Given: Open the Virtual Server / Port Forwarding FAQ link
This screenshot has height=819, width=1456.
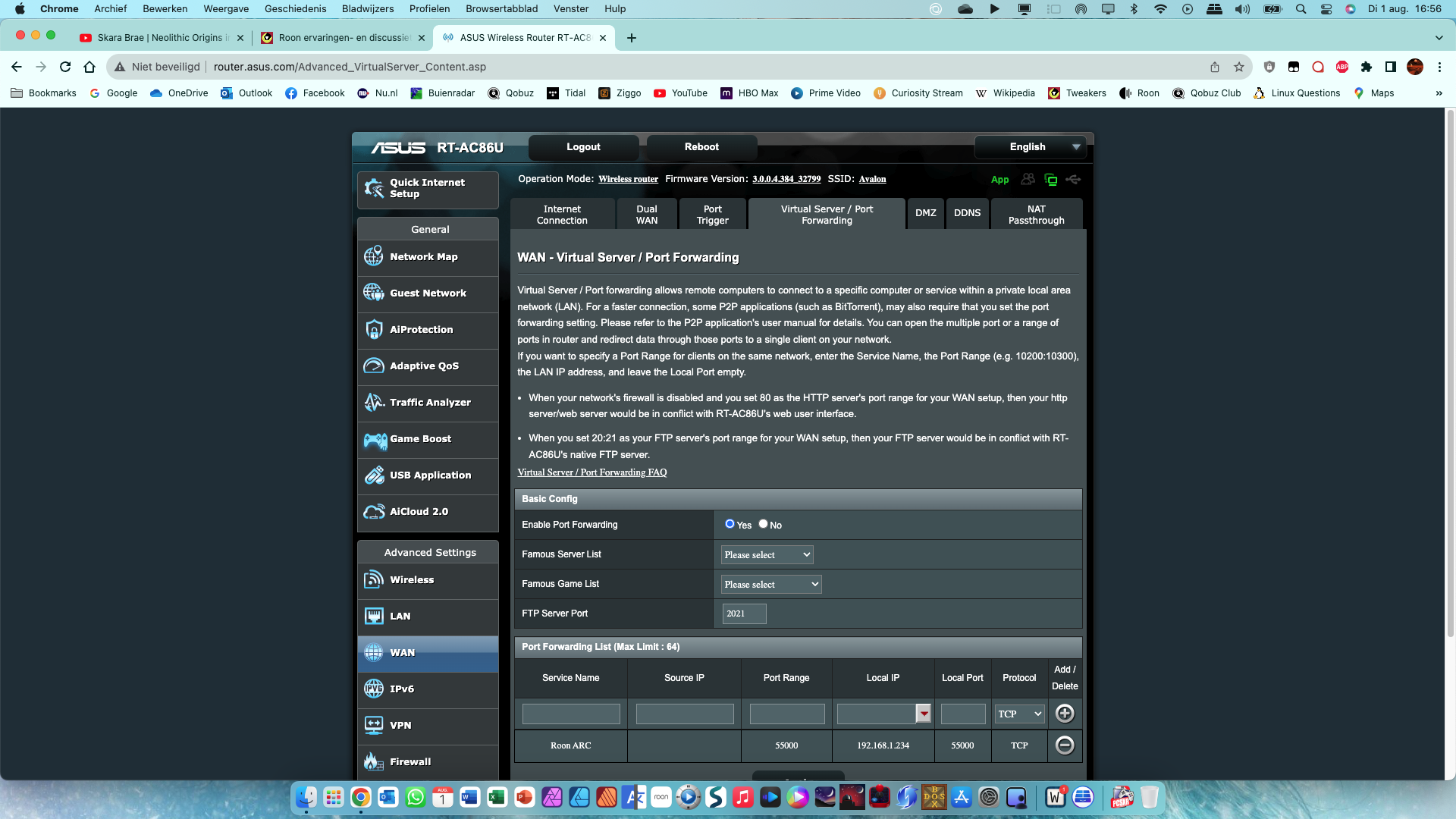Looking at the screenshot, I should tap(592, 472).
